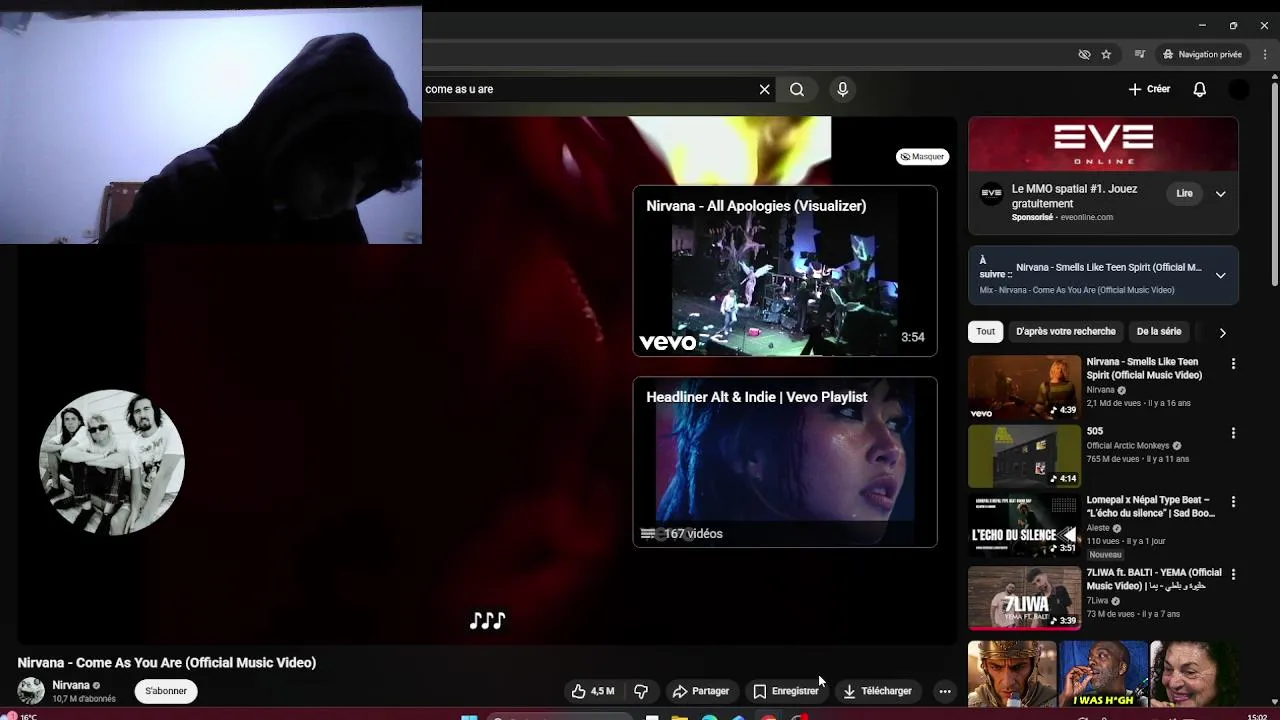Open Smells Like Teen Spirit thumbnail
Image resolution: width=1280 pixels, height=720 pixels.
(1024, 387)
